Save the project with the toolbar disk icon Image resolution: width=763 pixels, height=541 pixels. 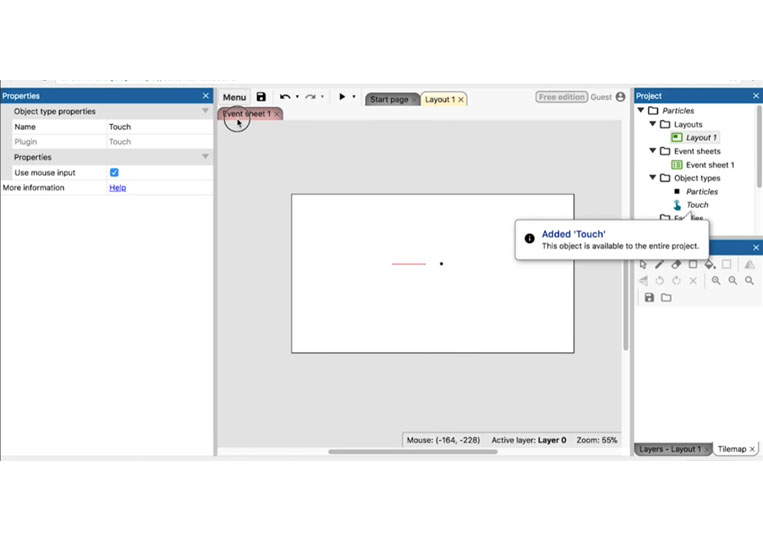(261, 97)
